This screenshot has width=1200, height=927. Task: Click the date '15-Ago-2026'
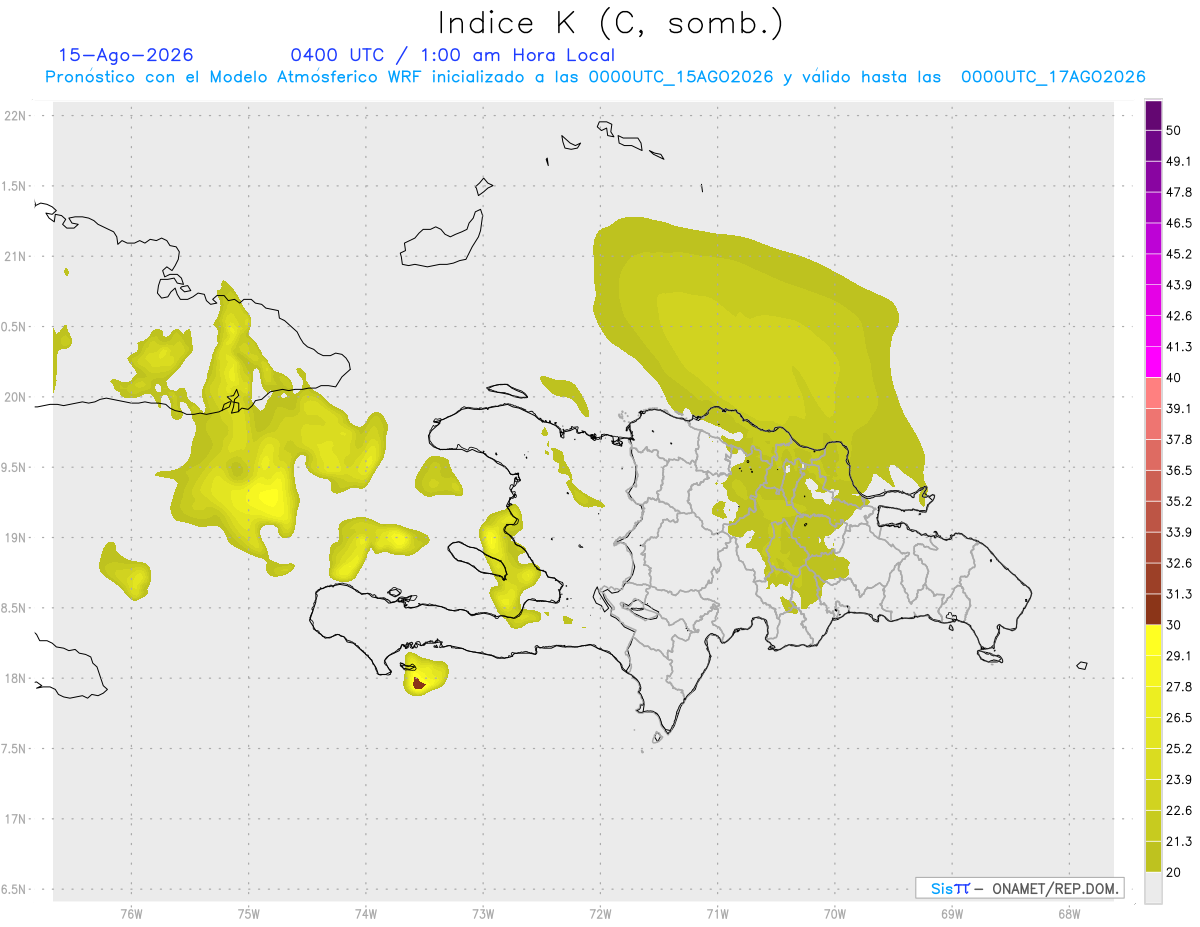(x=126, y=55)
